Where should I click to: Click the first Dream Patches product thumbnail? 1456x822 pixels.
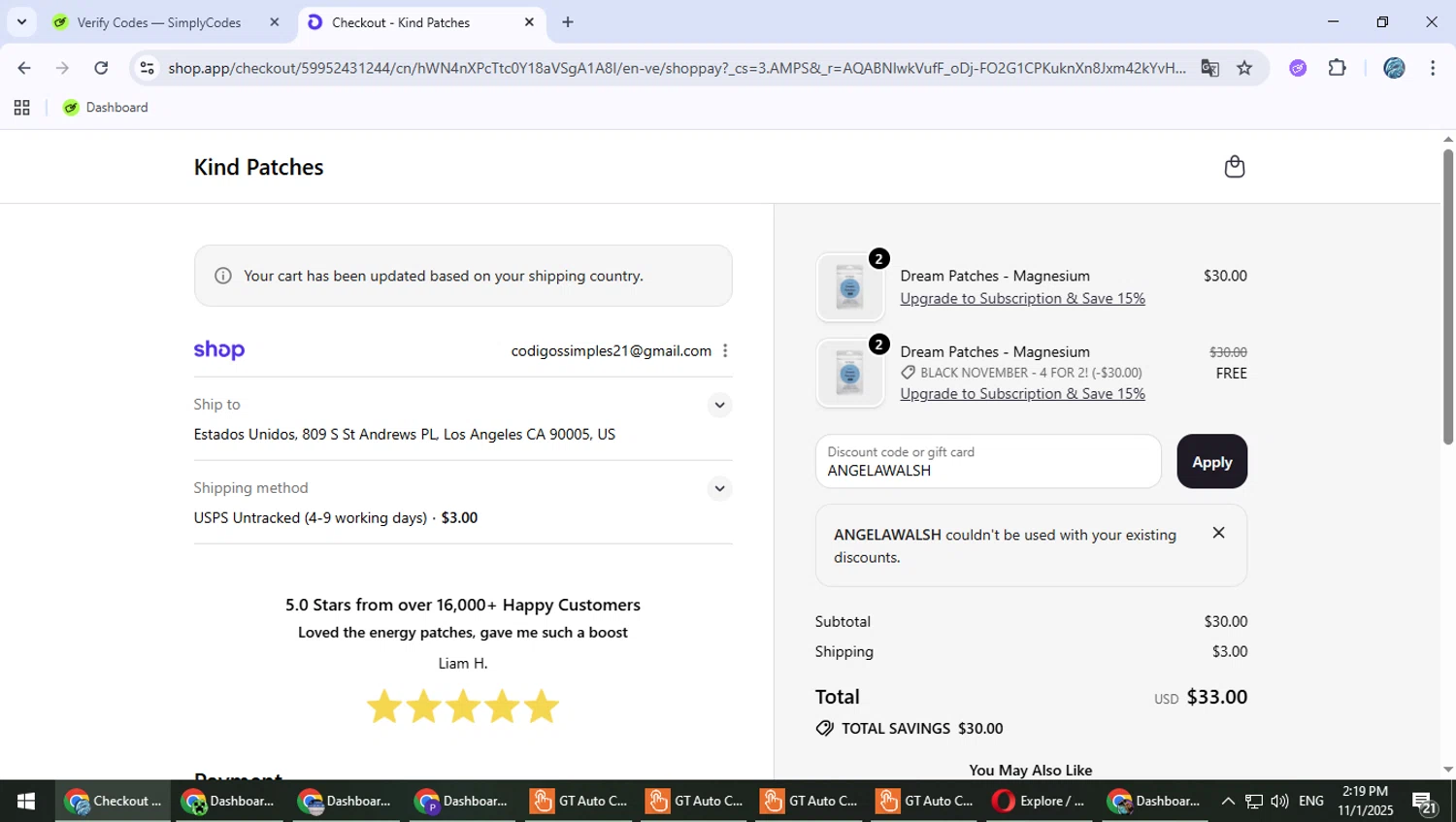tap(849, 288)
